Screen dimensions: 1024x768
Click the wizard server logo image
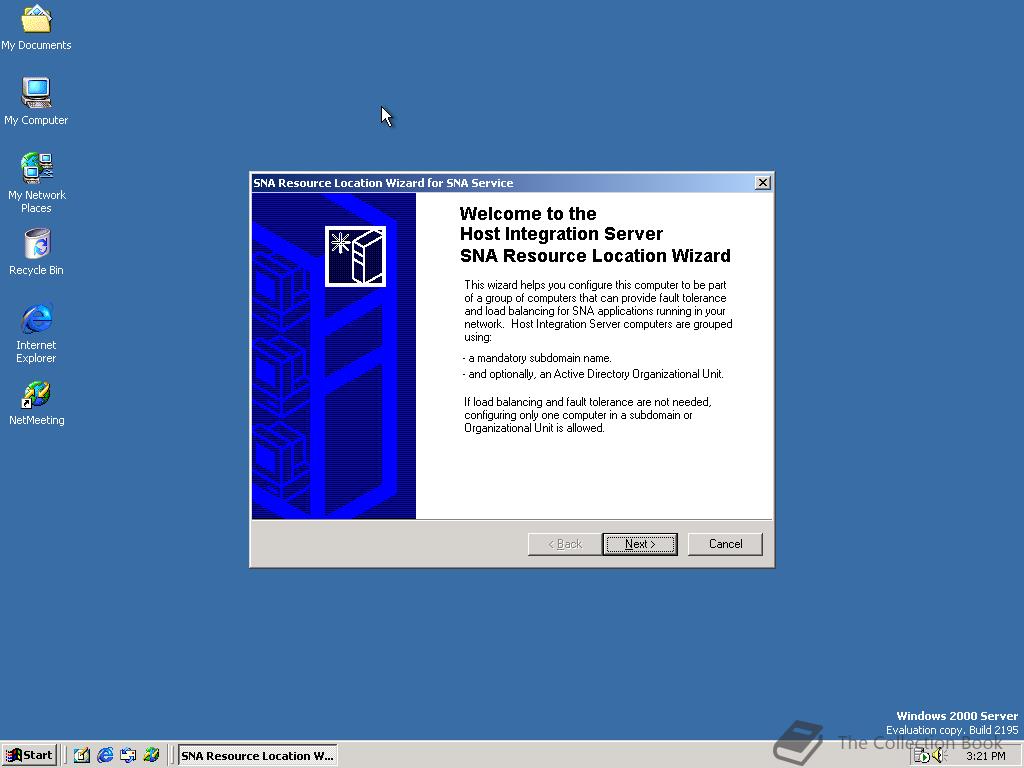point(355,256)
